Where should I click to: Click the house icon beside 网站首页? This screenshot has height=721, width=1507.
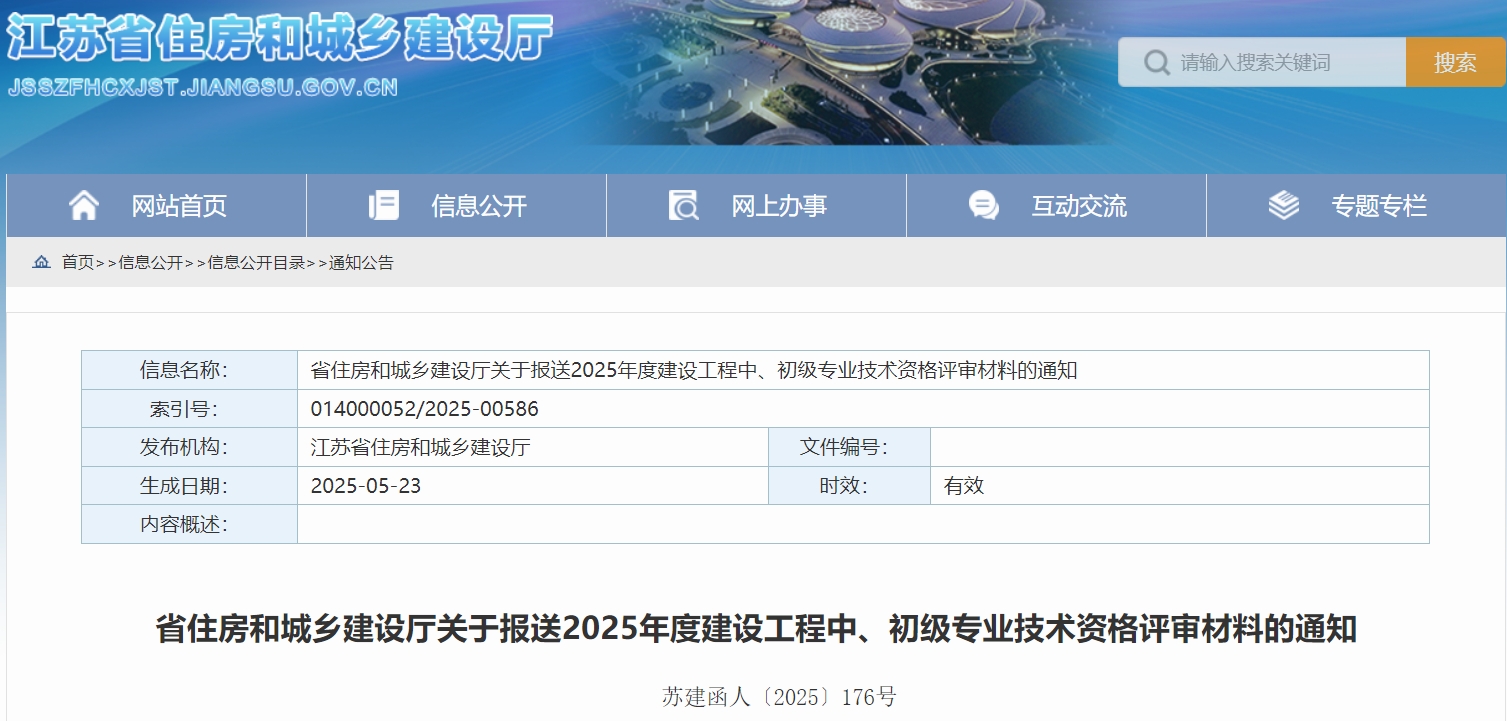coord(84,206)
